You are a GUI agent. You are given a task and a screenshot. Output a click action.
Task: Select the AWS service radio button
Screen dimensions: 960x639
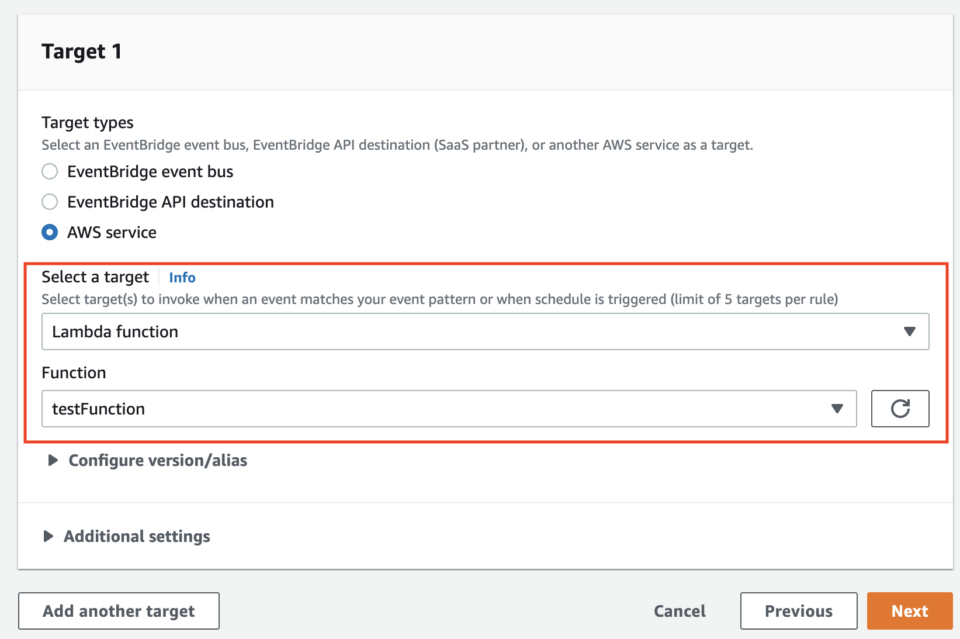click(49, 232)
